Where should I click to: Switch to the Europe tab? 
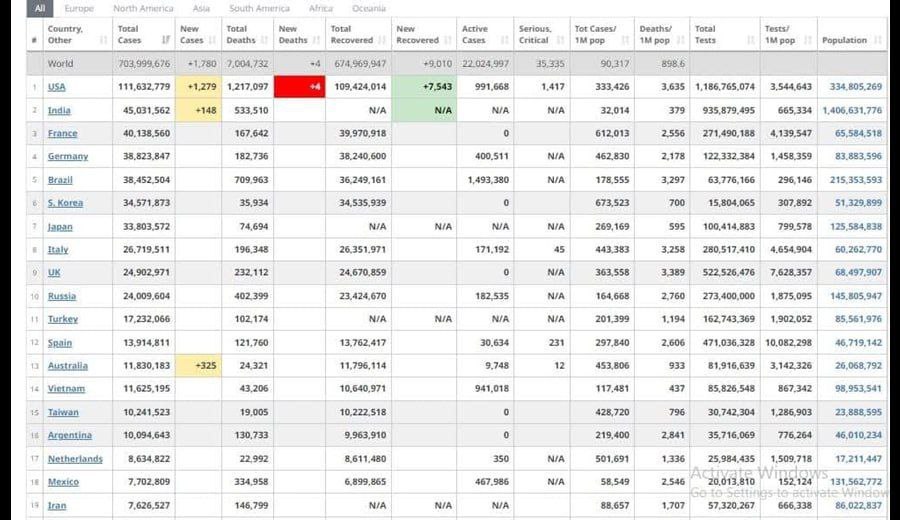(x=78, y=8)
